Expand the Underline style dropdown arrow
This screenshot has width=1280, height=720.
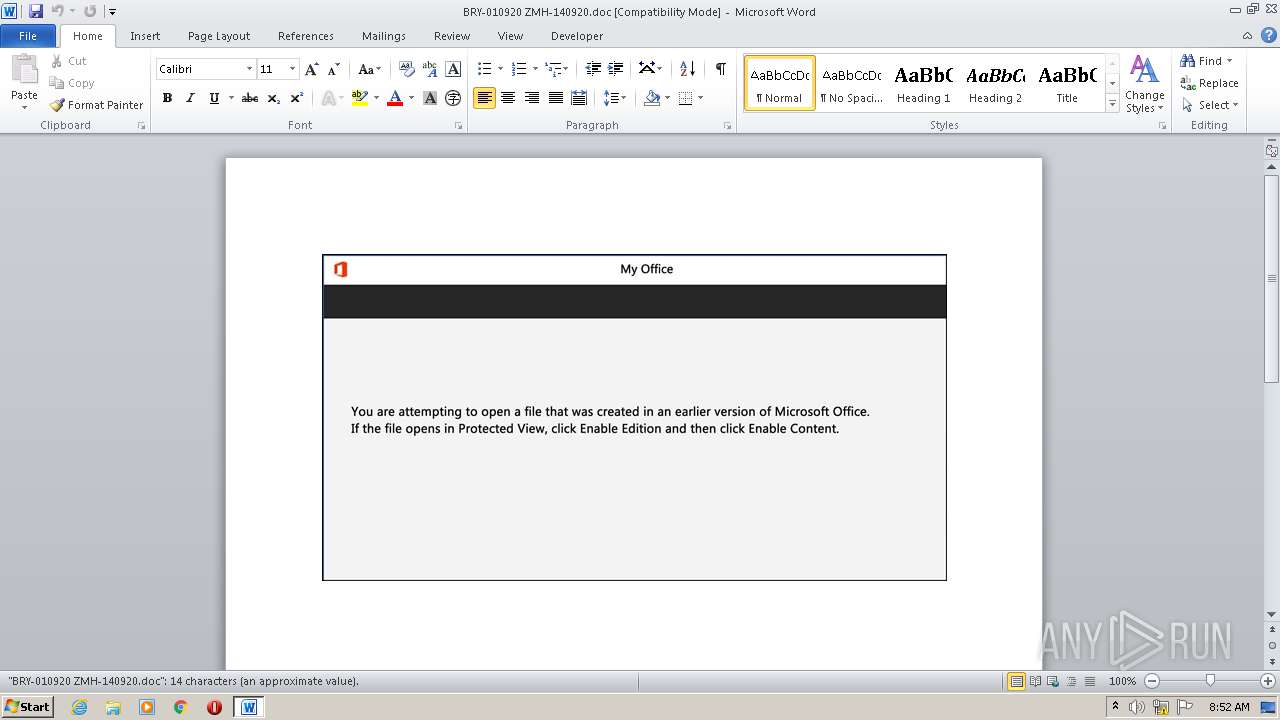click(x=231, y=98)
